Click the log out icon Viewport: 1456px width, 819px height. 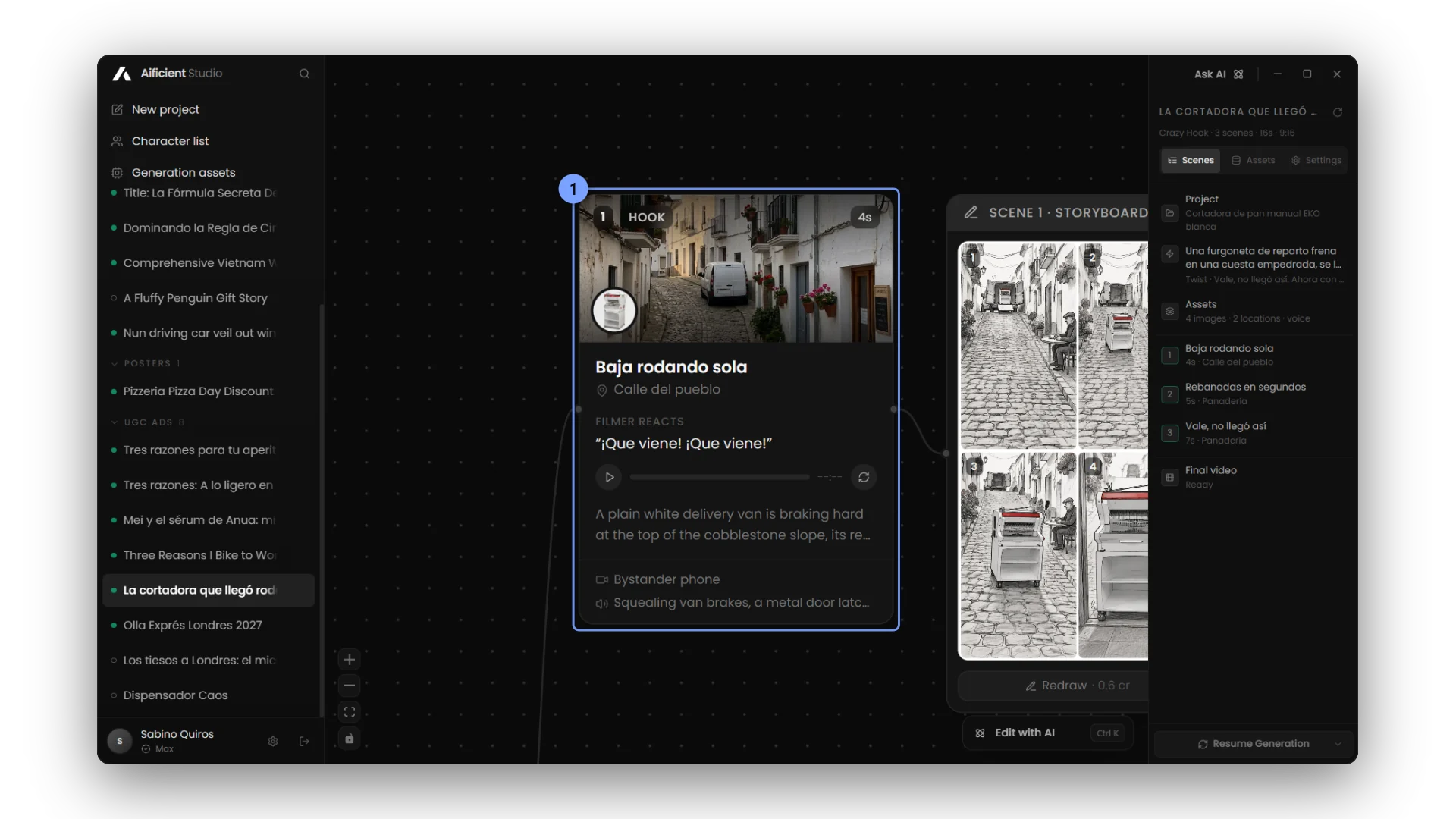(305, 742)
